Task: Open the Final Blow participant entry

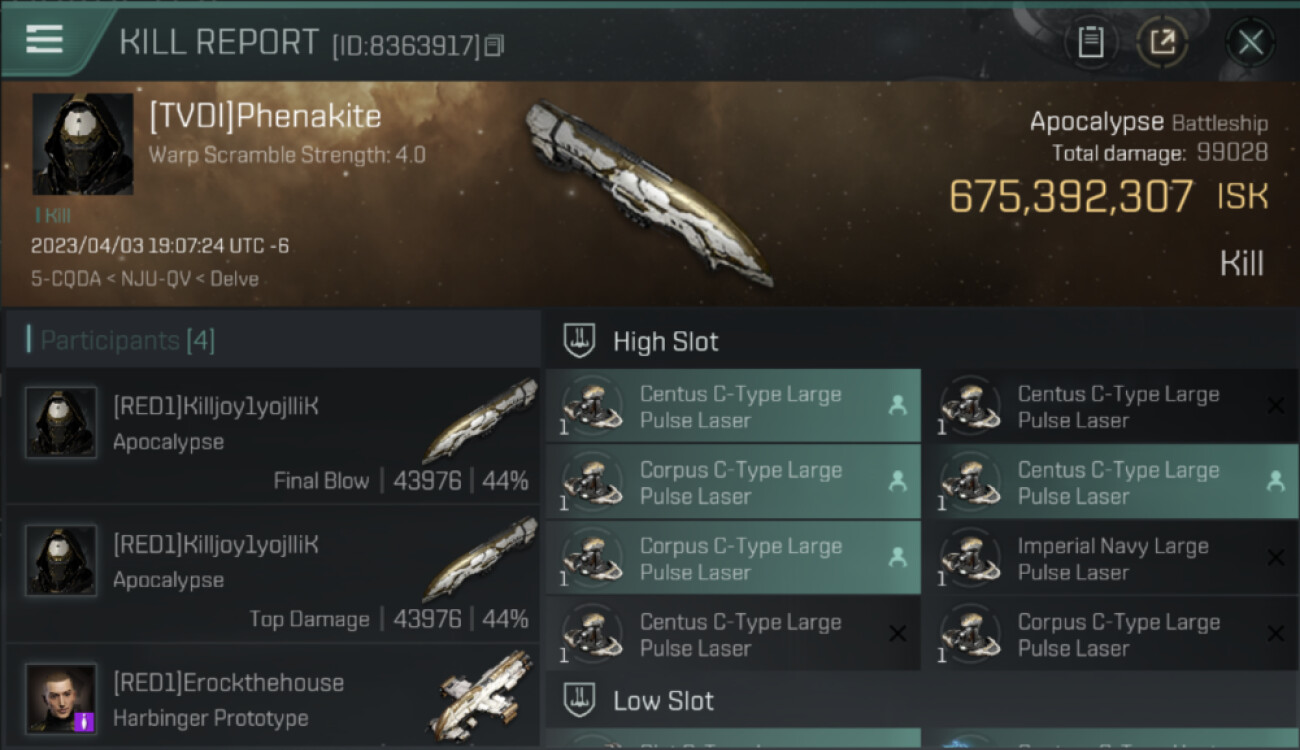Action: [272, 436]
